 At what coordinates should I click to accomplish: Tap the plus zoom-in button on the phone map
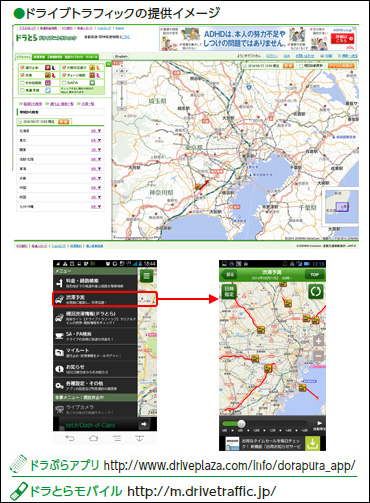[x=318, y=341]
